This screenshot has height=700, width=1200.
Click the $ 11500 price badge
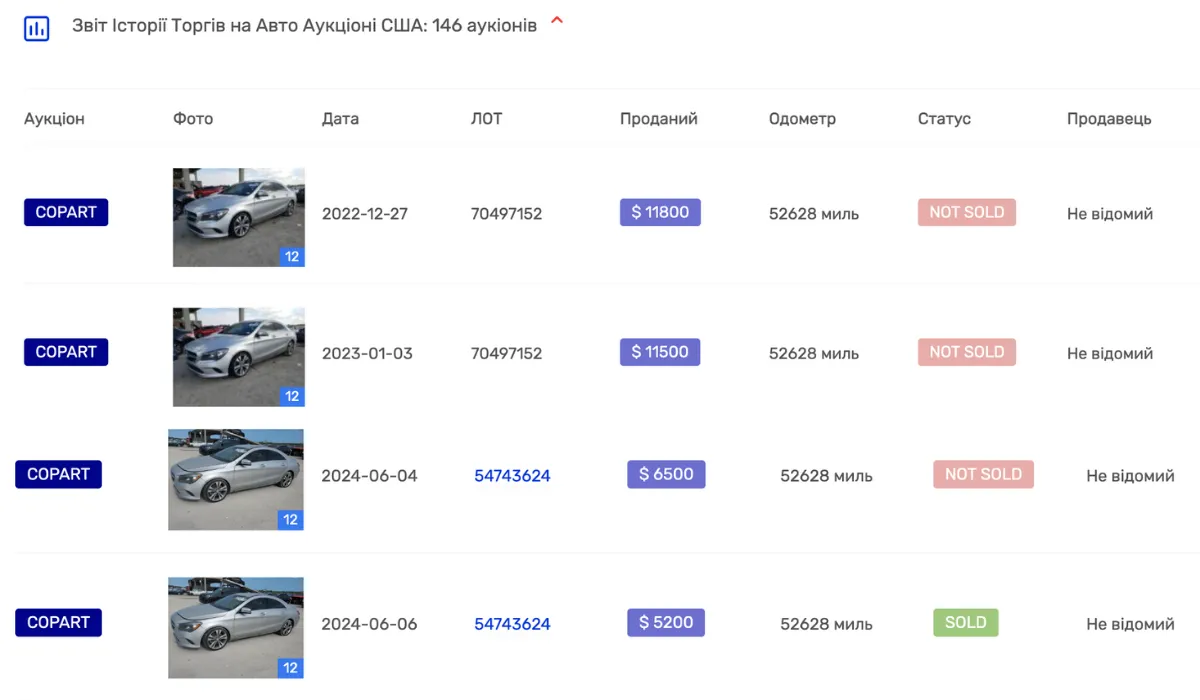[660, 352]
